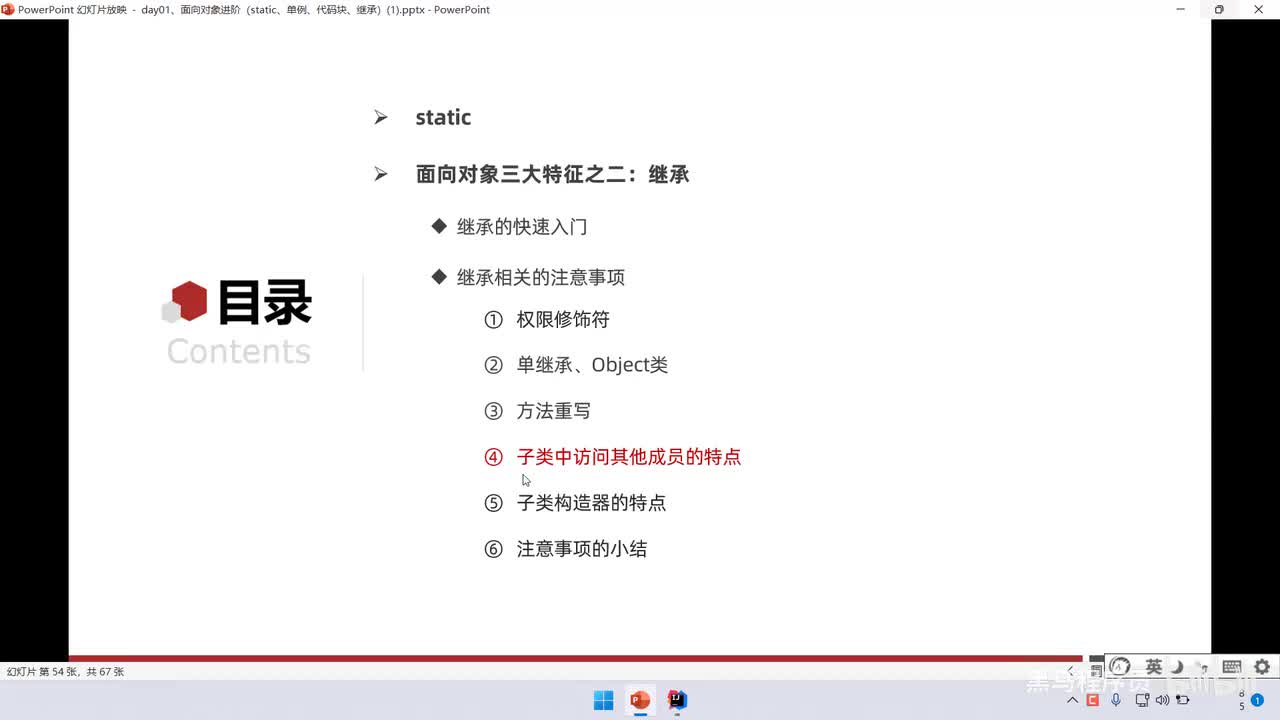Image resolution: width=1280 pixels, height=720 pixels.
Task: Open the red C tray icon
Action: point(1093,700)
